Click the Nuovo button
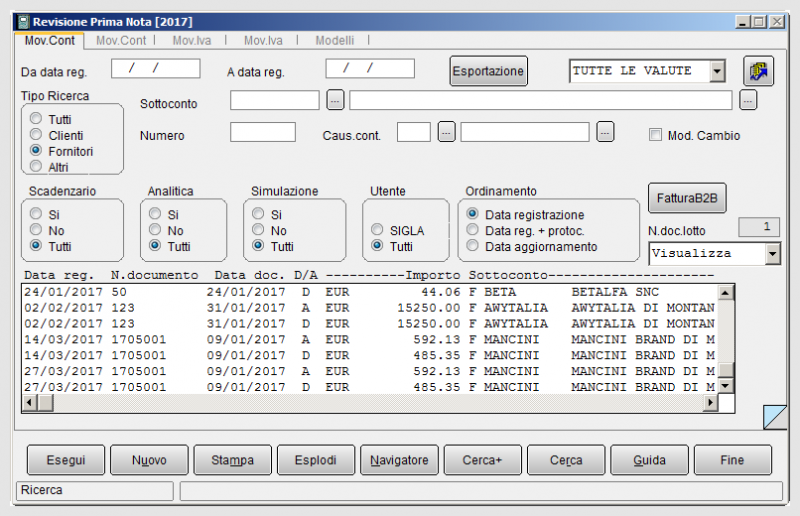The width and height of the screenshot is (800, 516). [x=149, y=460]
